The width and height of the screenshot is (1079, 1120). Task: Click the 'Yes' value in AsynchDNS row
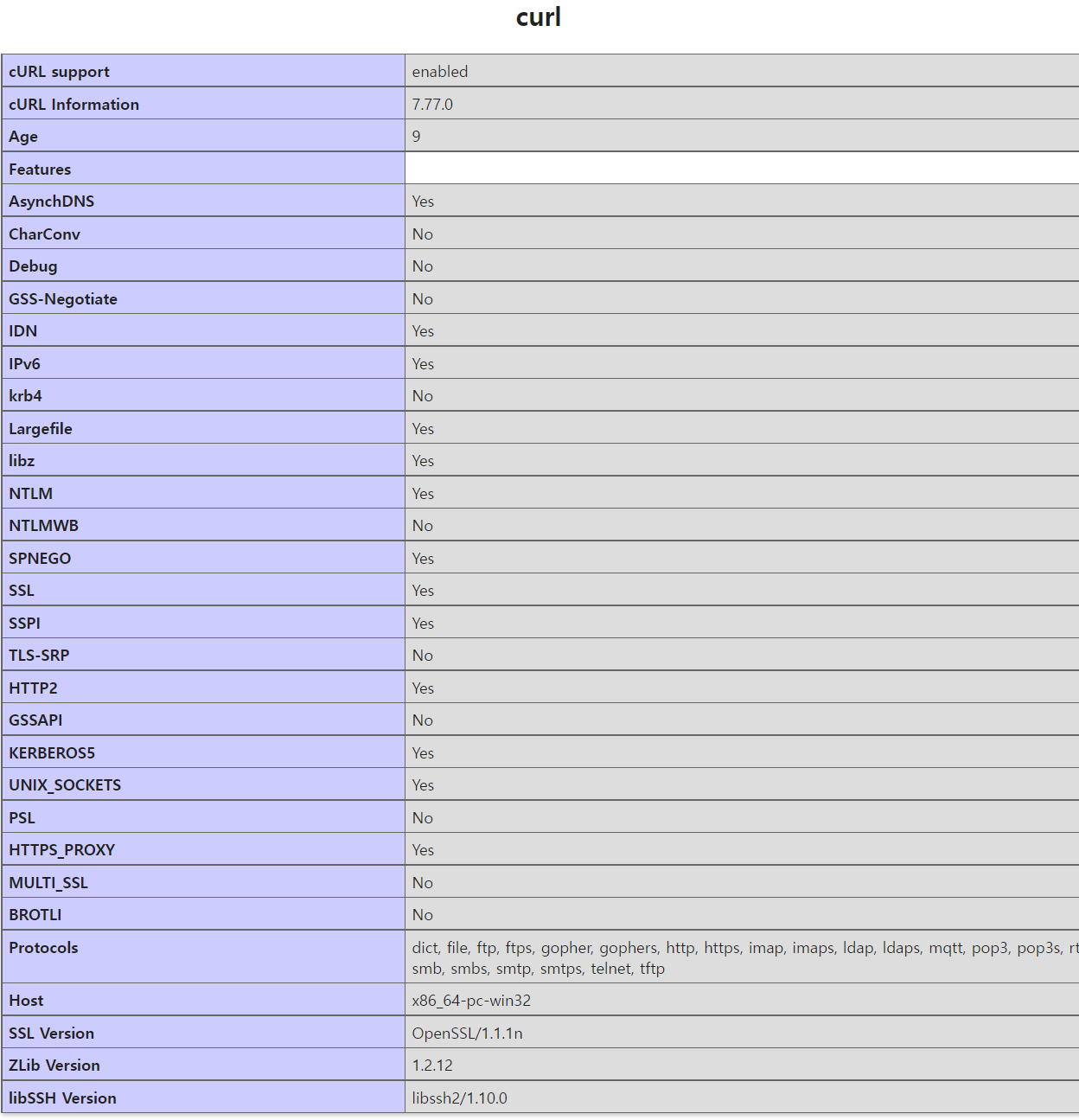click(x=423, y=202)
